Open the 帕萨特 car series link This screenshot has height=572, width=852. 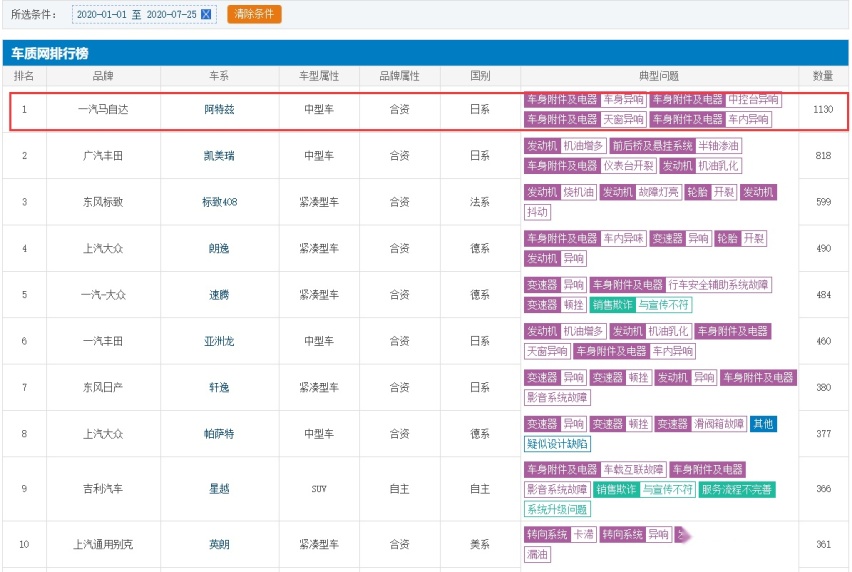[219, 433]
